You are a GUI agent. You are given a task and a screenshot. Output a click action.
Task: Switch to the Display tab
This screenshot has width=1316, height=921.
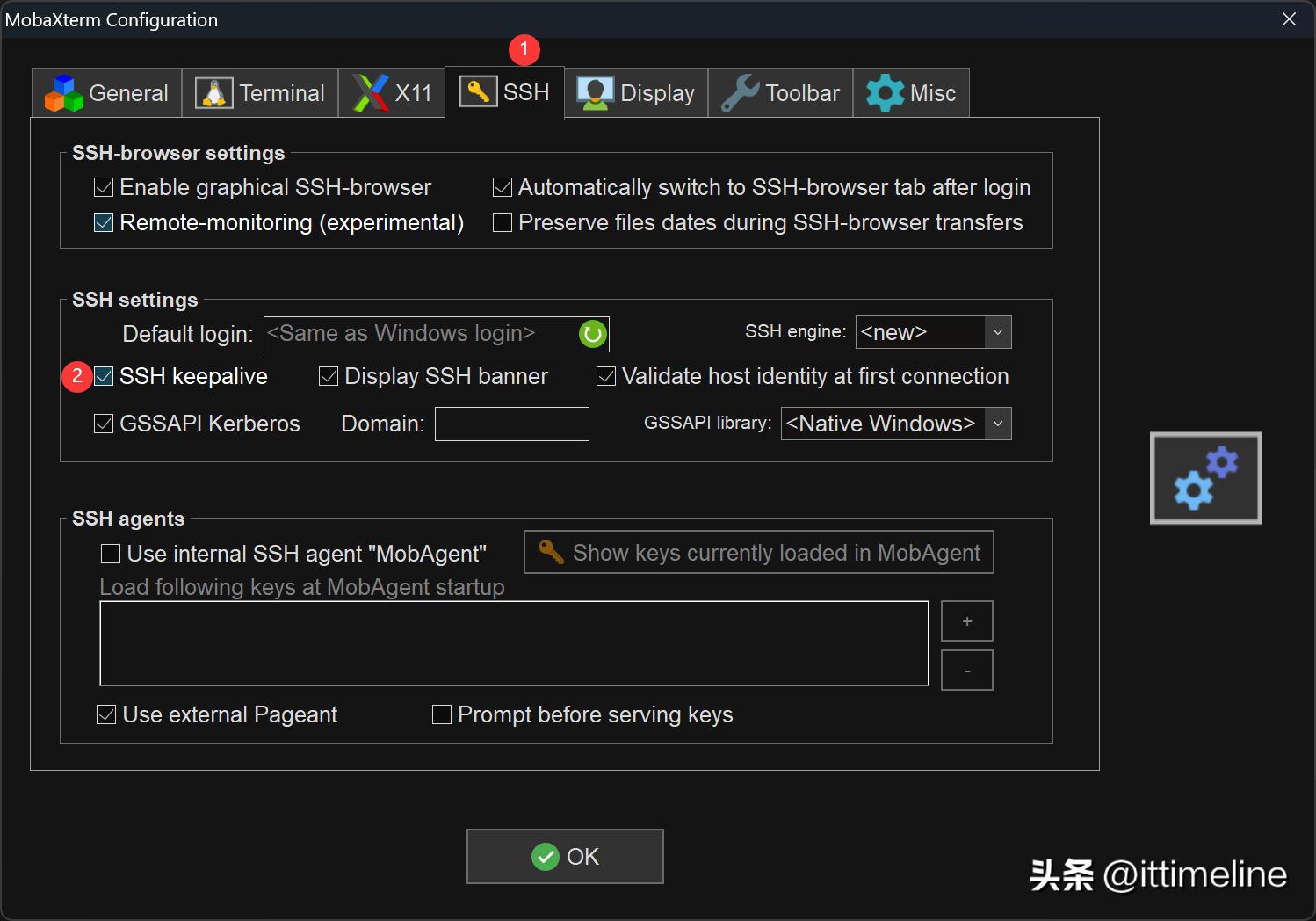point(636,93)
